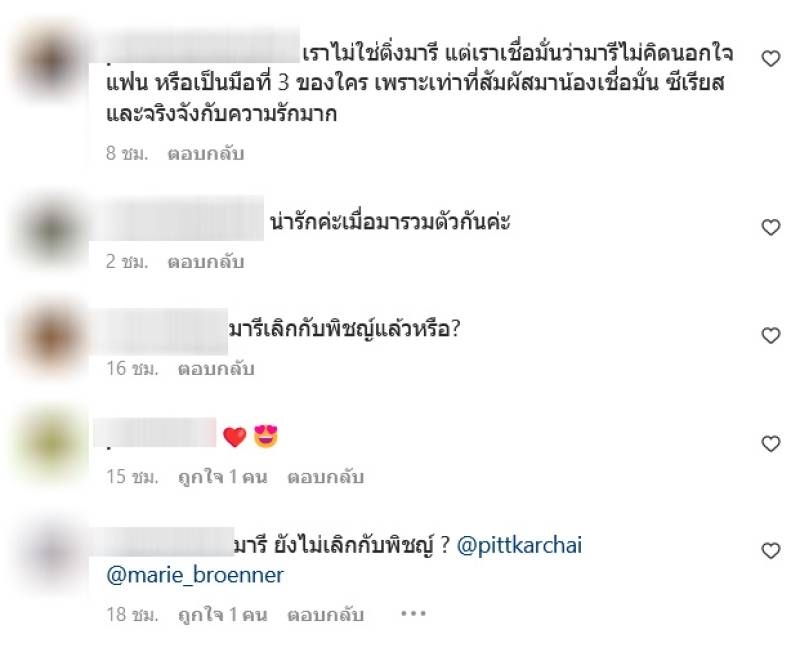Open green avatar of the emoji commenter
This screenshot has height=652, width=800.
[49, 445]
